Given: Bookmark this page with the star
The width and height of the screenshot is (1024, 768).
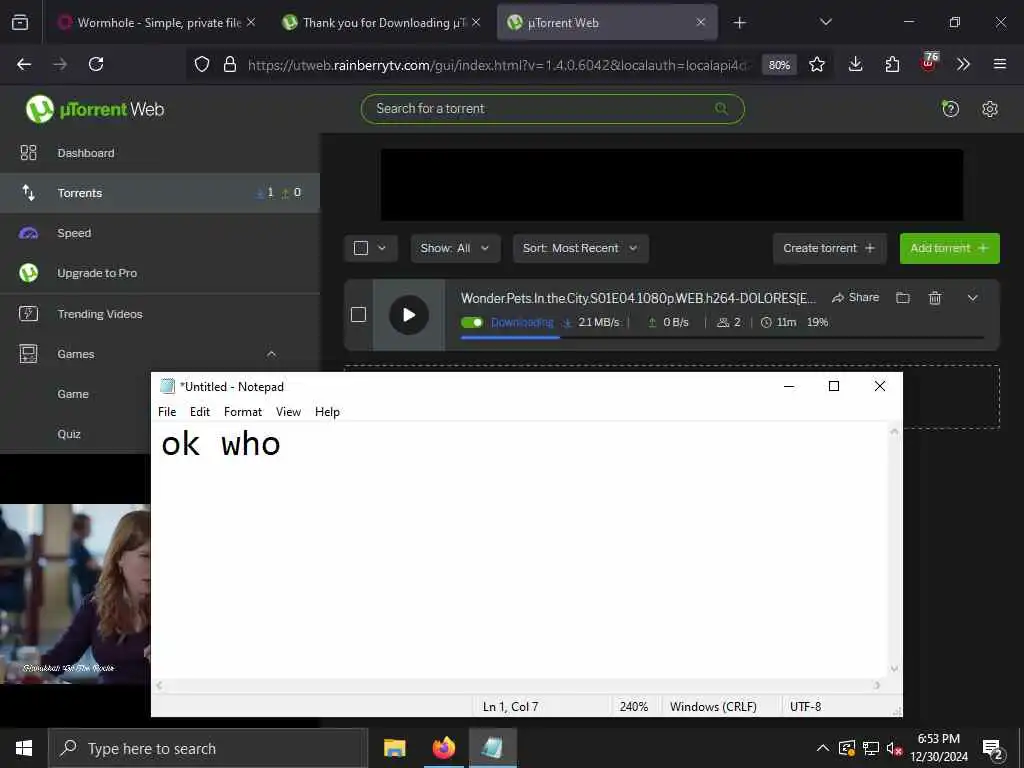Looking at the screenshot, I should (816, 64).
